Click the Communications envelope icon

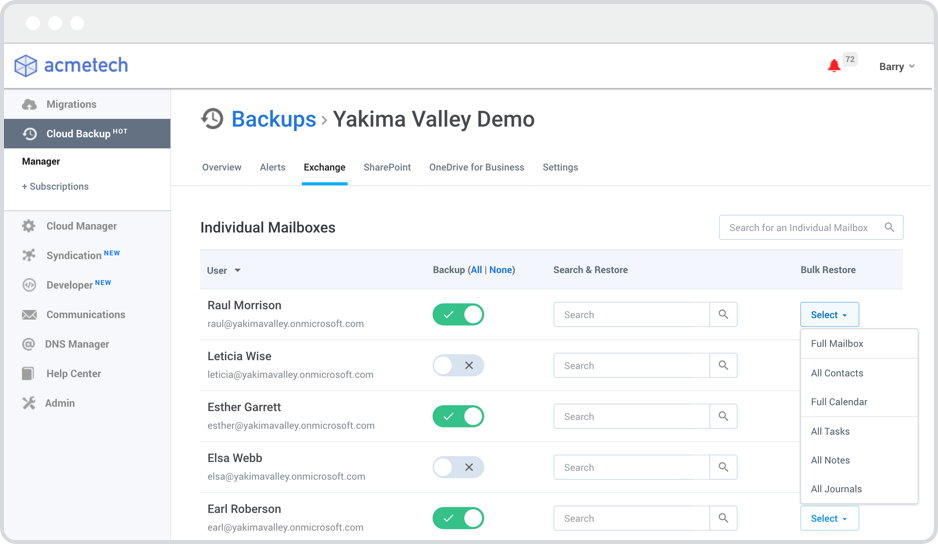(29, 315)
